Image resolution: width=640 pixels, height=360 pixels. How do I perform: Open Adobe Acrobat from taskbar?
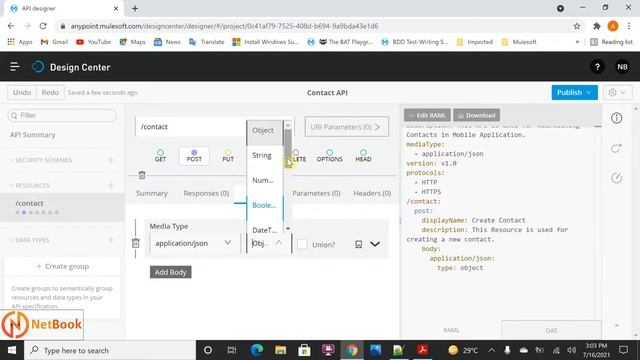coord(422,350)
